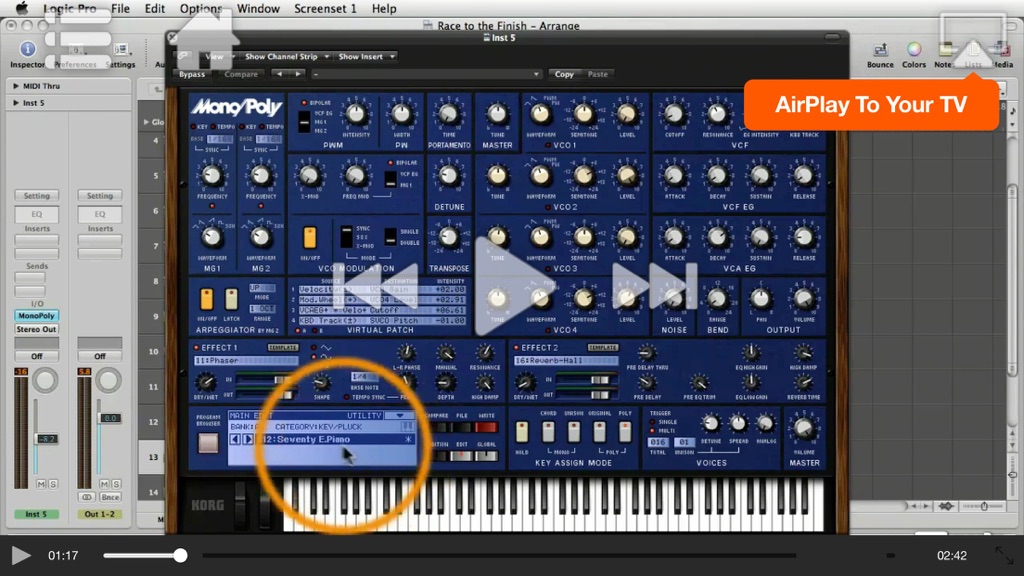Image resolution: width=1024 pixels, height=576 pixels.
Task: Toggle the Arpeggiator Latch switch
Action: pos(231,299)
